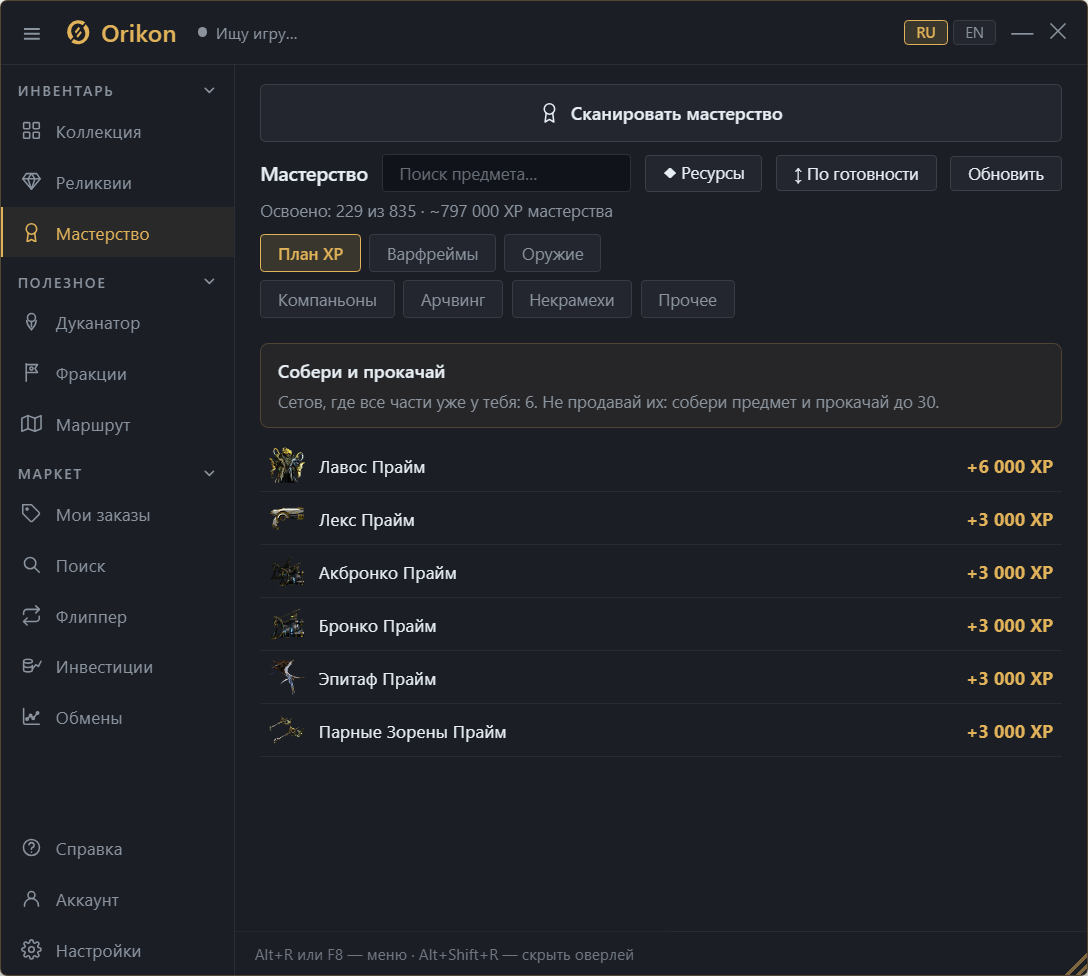Image resolution: width=1088 pixels, height=976 pixels.
Task: Select the Эпитаф Прайм row name
Action: coord(377,678)
